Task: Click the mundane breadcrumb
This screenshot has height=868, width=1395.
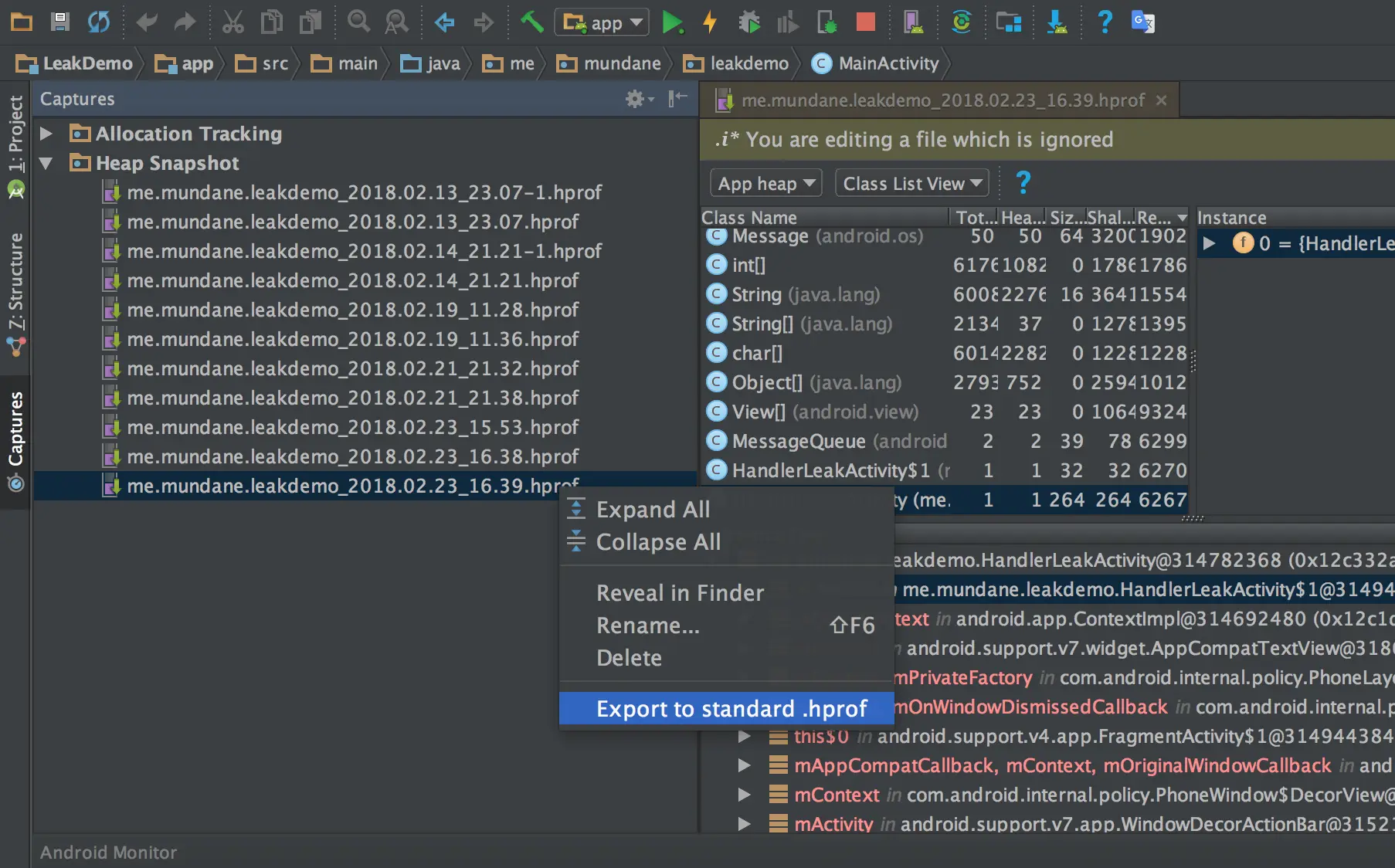Action: 609,63
